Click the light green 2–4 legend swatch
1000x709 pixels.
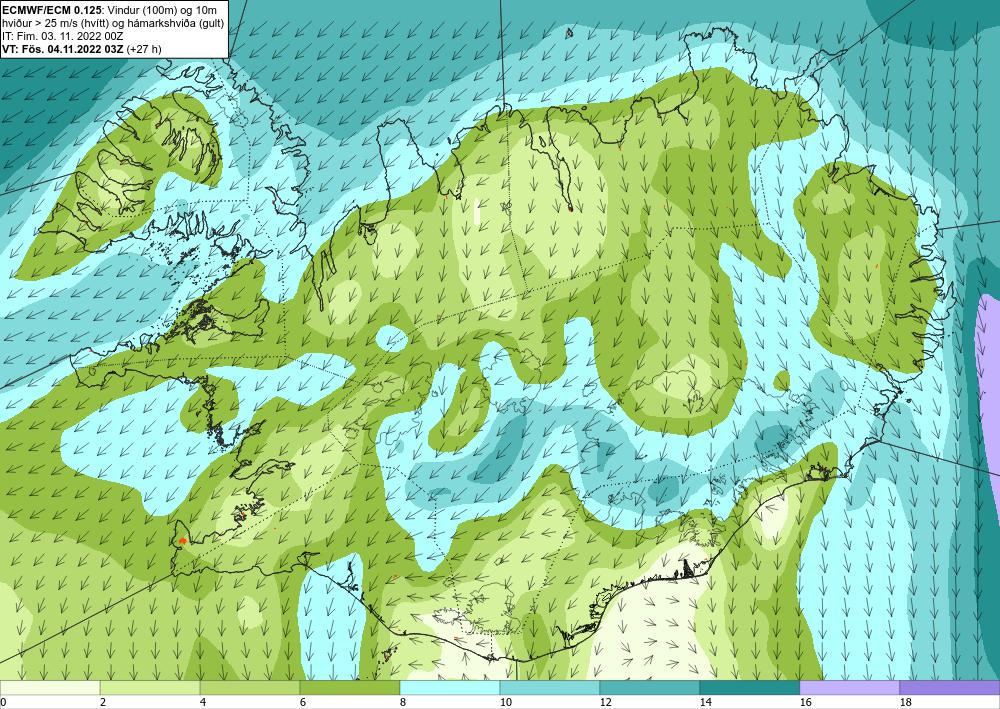coord(150,688)
